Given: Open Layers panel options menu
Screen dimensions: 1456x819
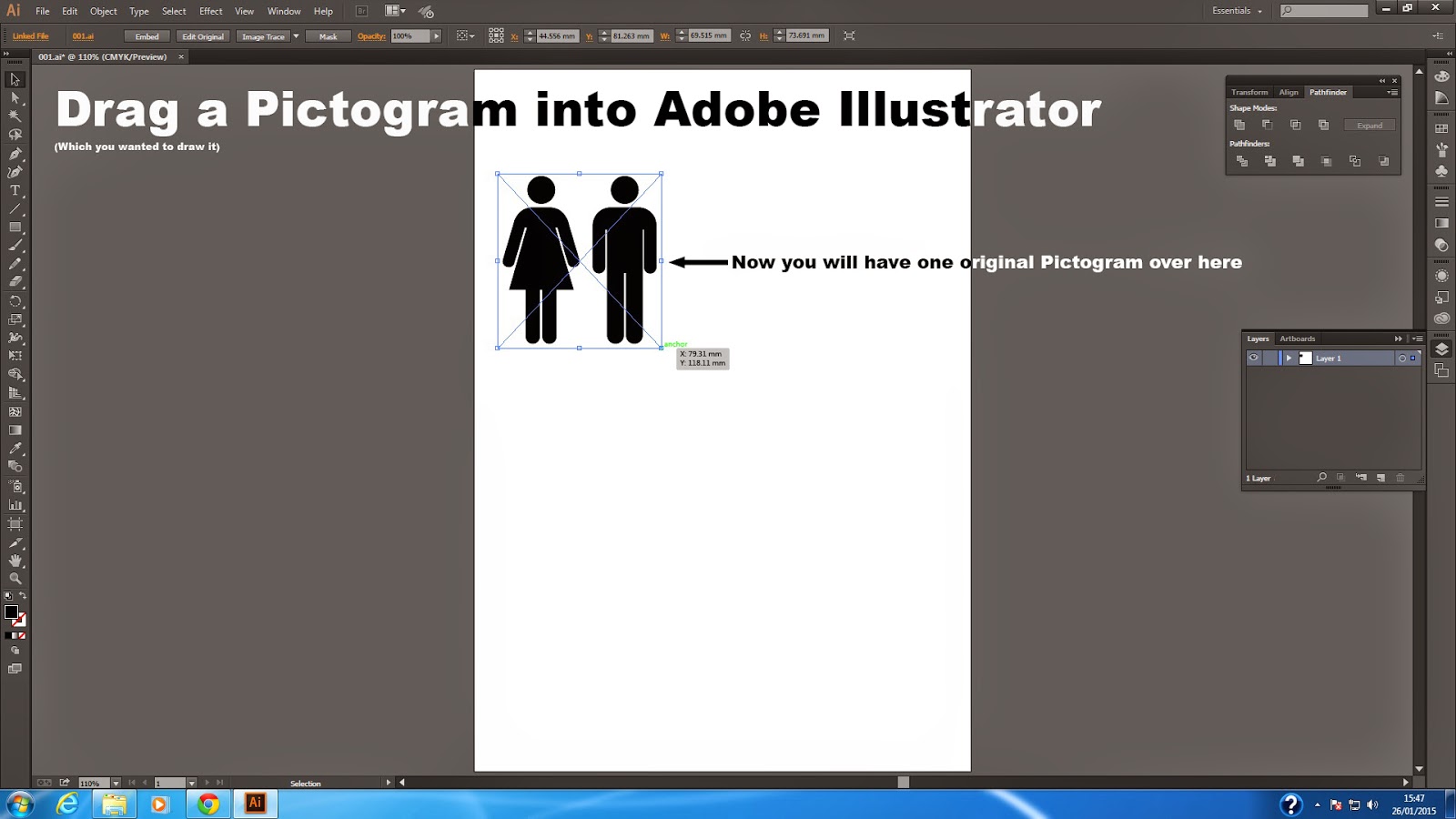Looking at the screenshot, I should (x=1417, y=339).
